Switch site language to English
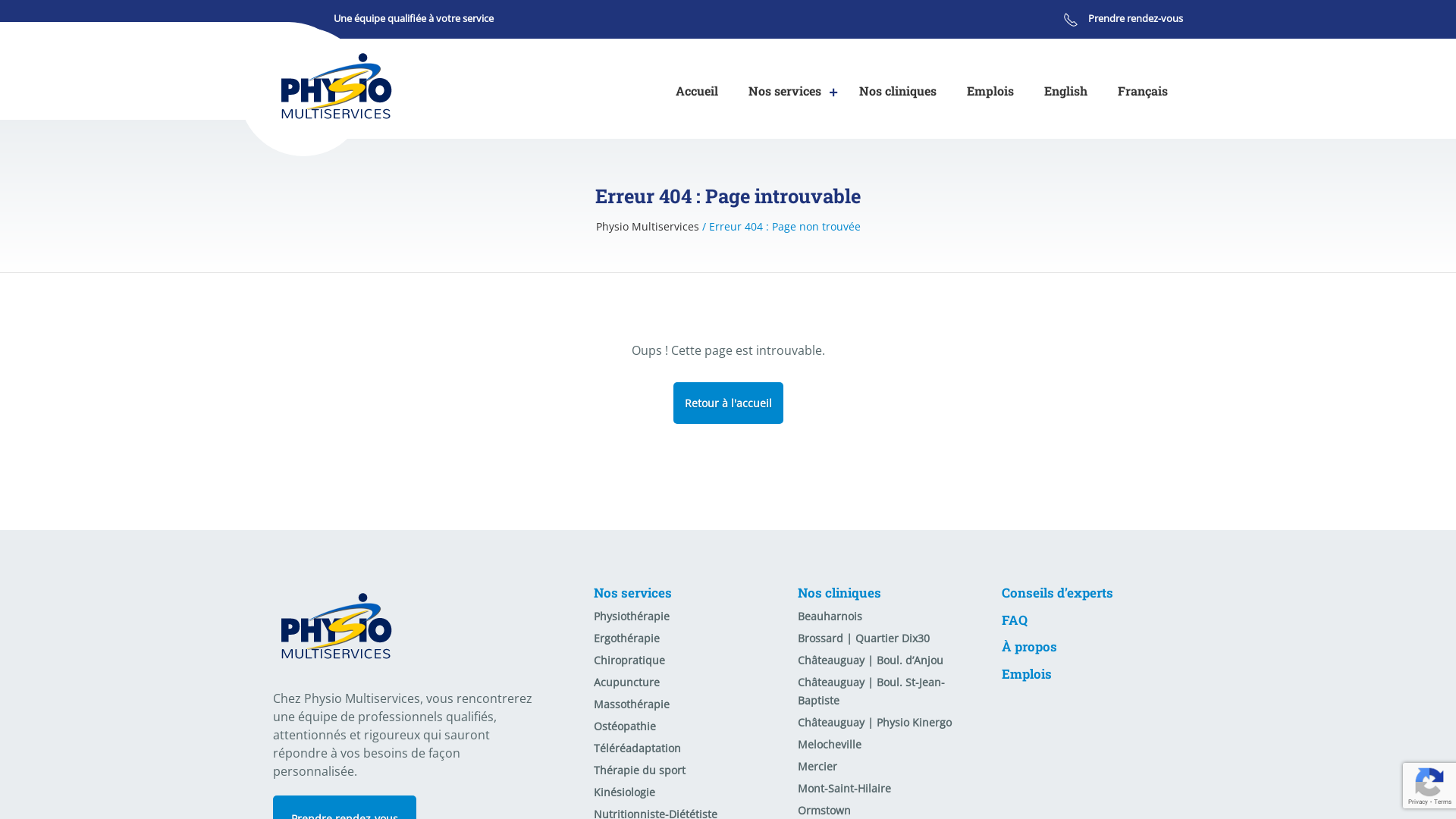Screen dimensions: 1456x819 click(1065, 91)
